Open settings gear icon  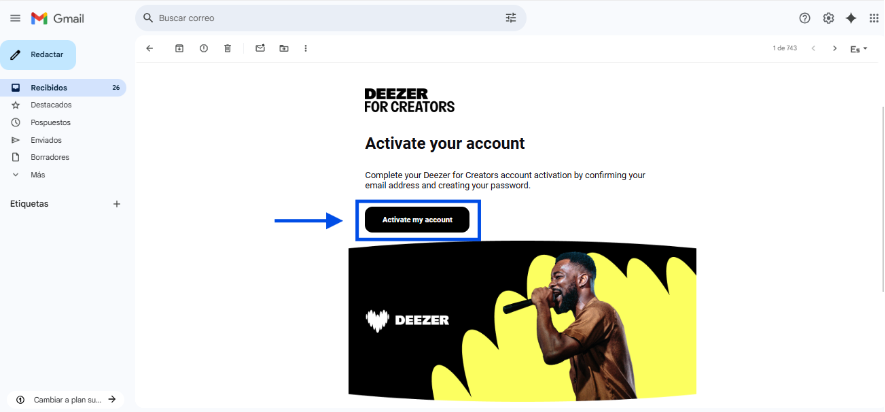pos(828,18)
